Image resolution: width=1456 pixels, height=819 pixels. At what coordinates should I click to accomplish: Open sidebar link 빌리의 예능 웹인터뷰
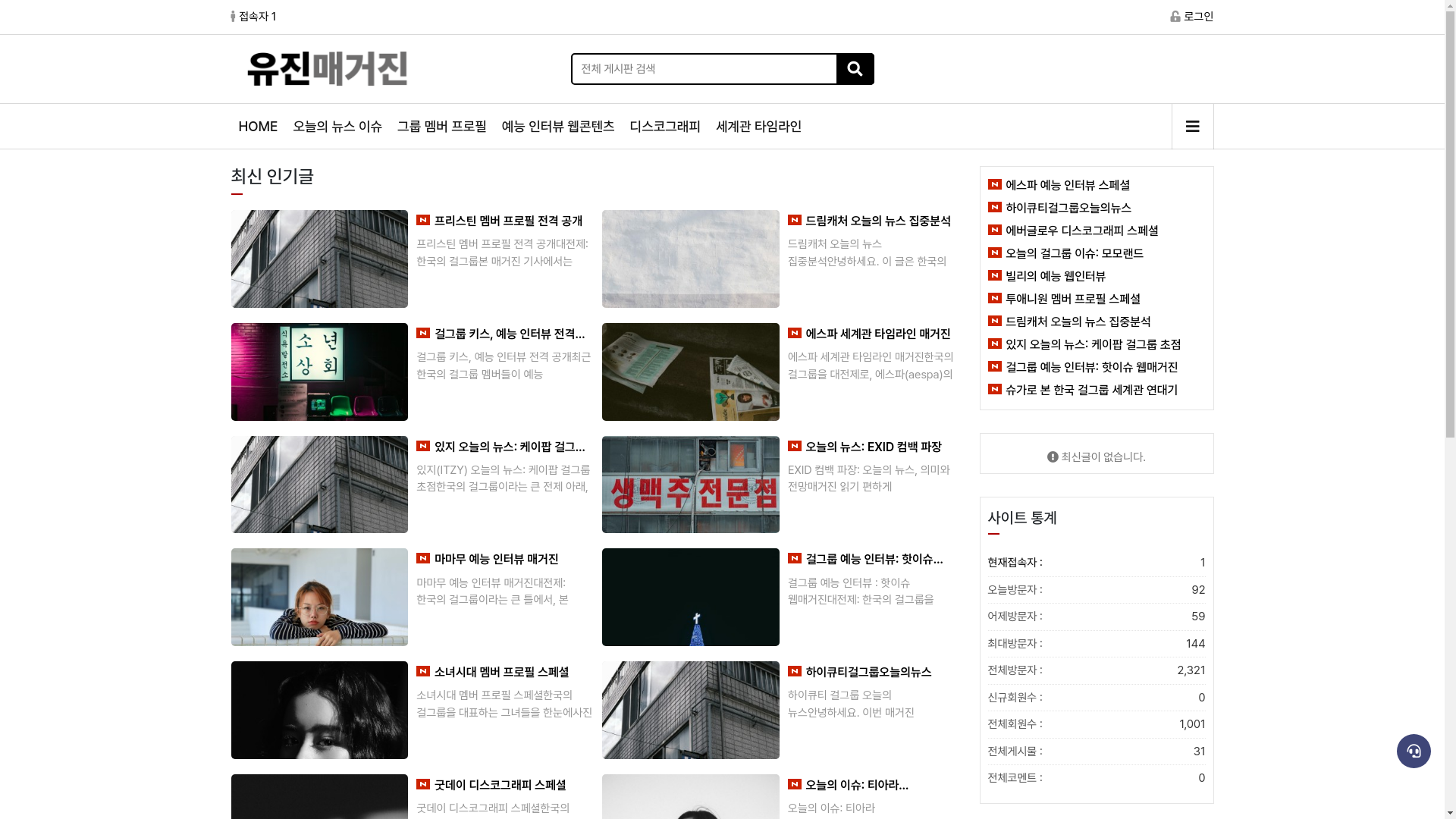tap(1055, 276)
